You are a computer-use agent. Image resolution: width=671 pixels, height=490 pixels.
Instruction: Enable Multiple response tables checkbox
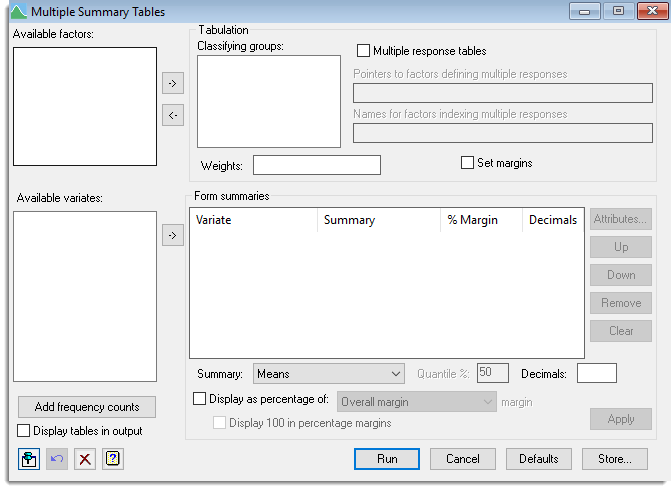(x=363, y=50)
